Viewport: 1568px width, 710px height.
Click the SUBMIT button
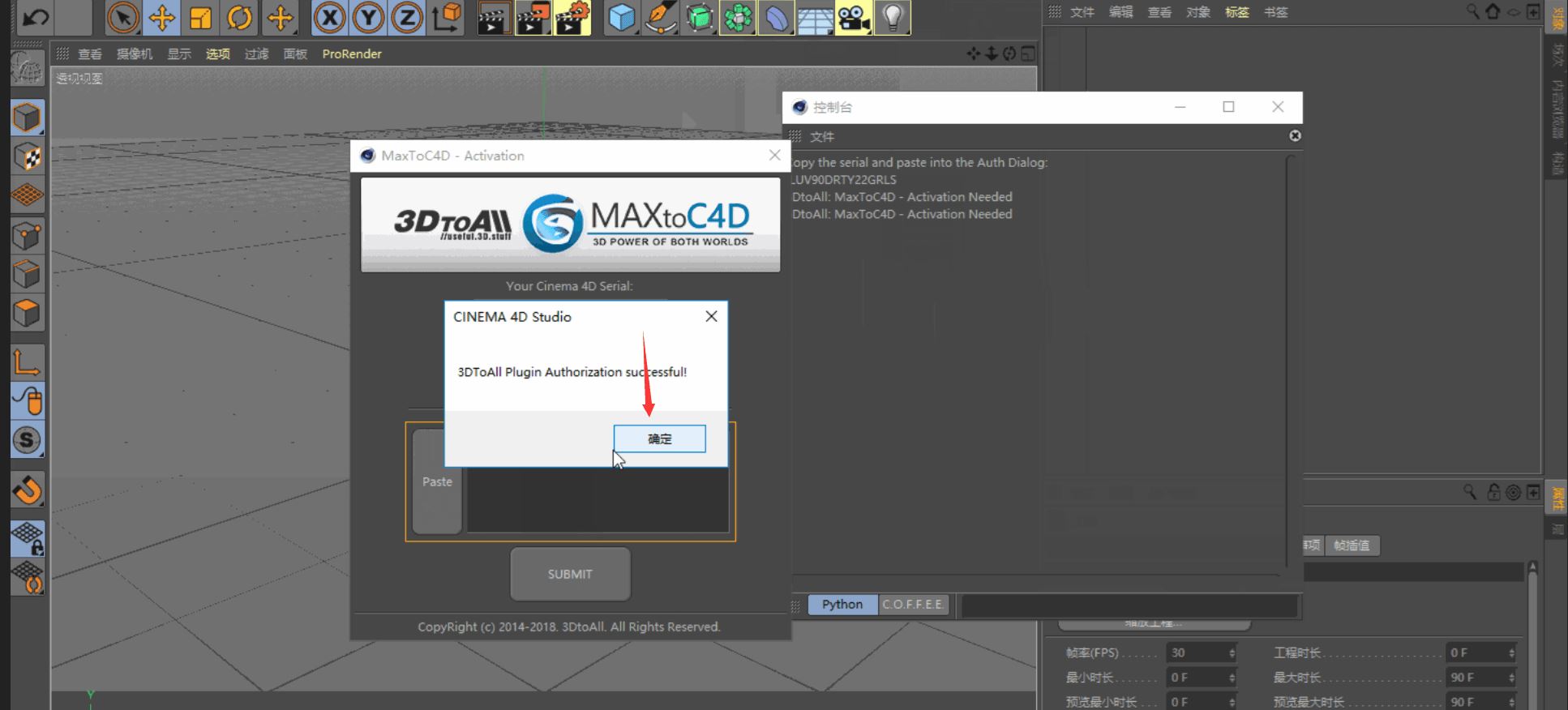pos(570,574)
